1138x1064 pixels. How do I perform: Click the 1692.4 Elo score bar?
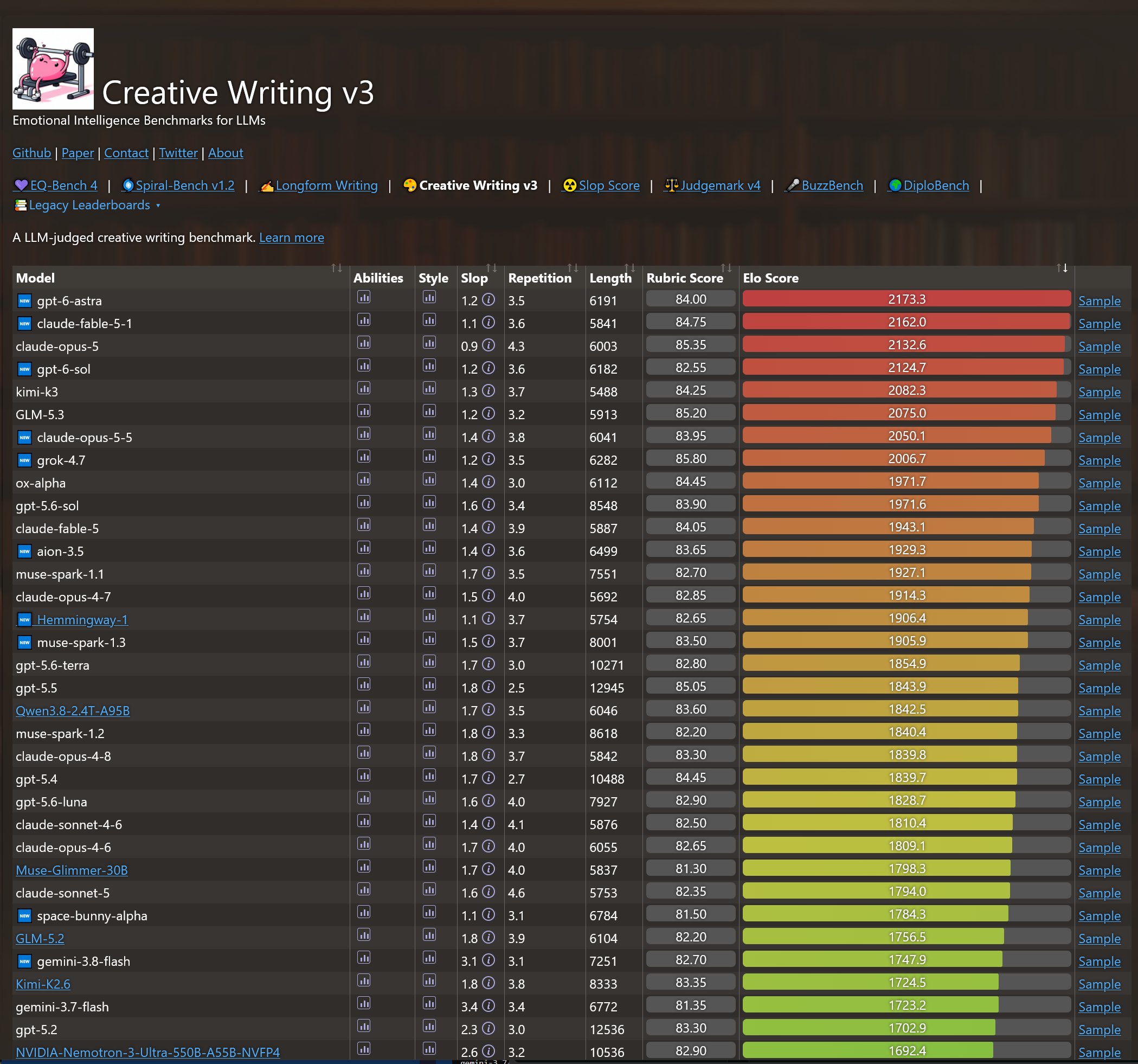click(x=906, y=1051)
